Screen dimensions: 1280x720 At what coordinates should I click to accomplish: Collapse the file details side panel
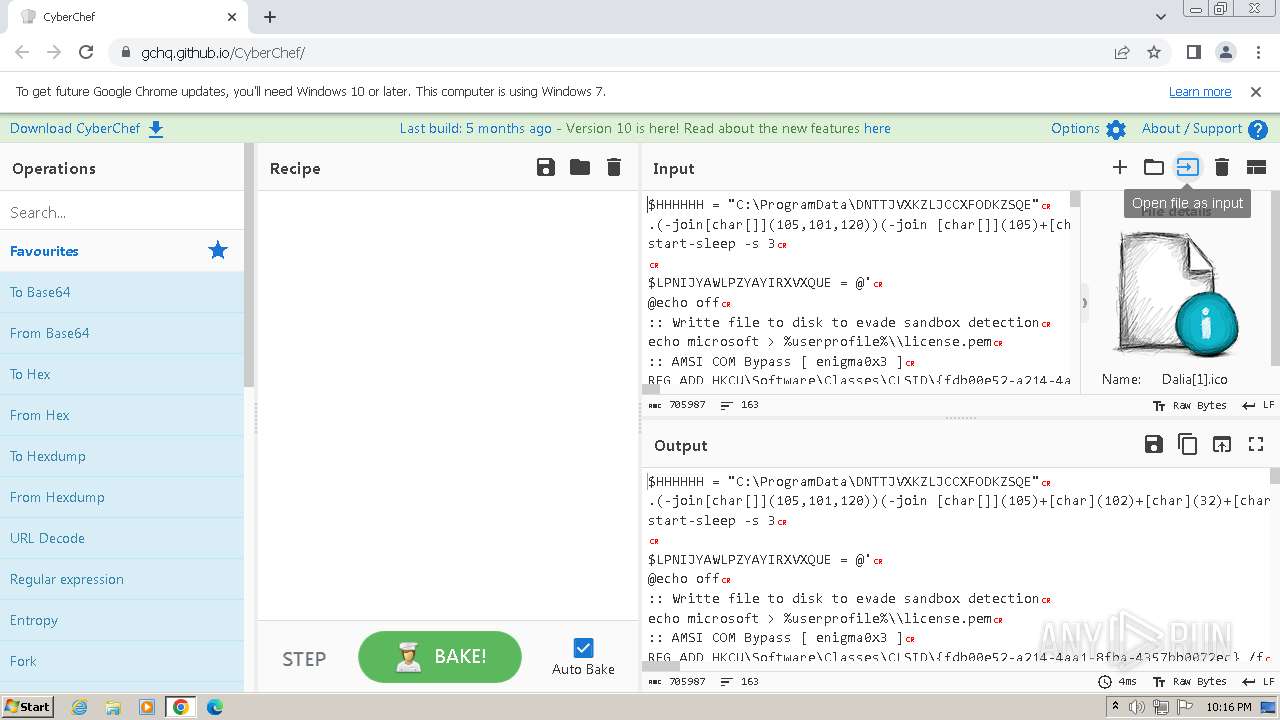[1084, 301]
